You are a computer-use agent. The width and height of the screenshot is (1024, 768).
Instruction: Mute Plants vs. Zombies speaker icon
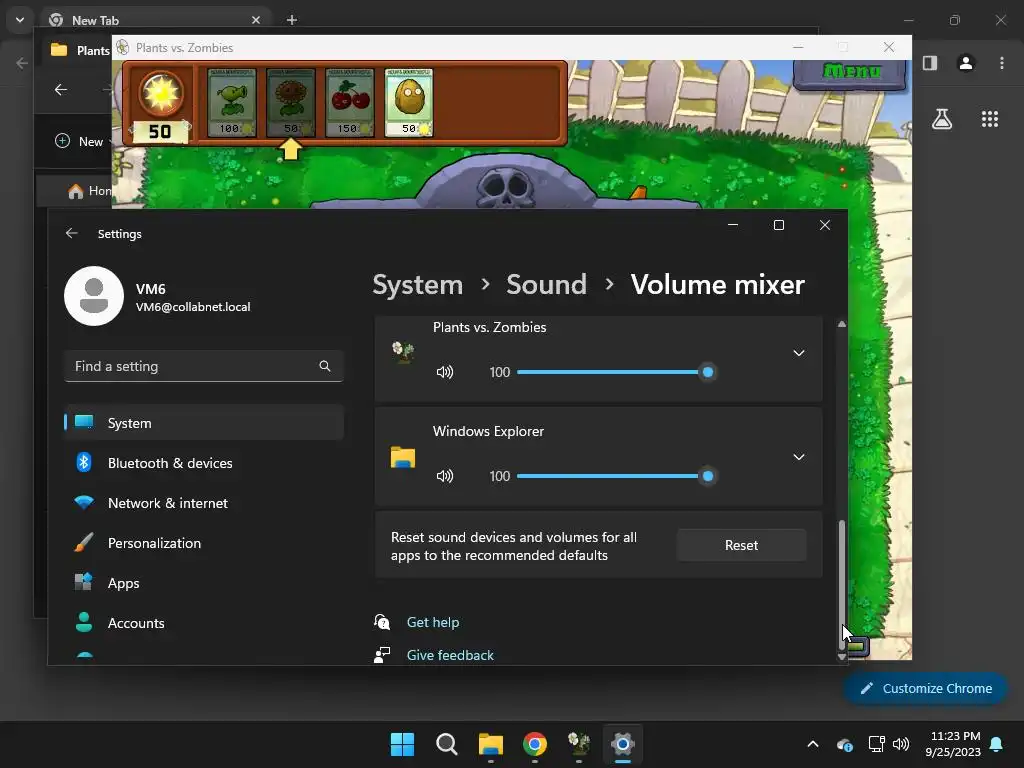(445, 372)
